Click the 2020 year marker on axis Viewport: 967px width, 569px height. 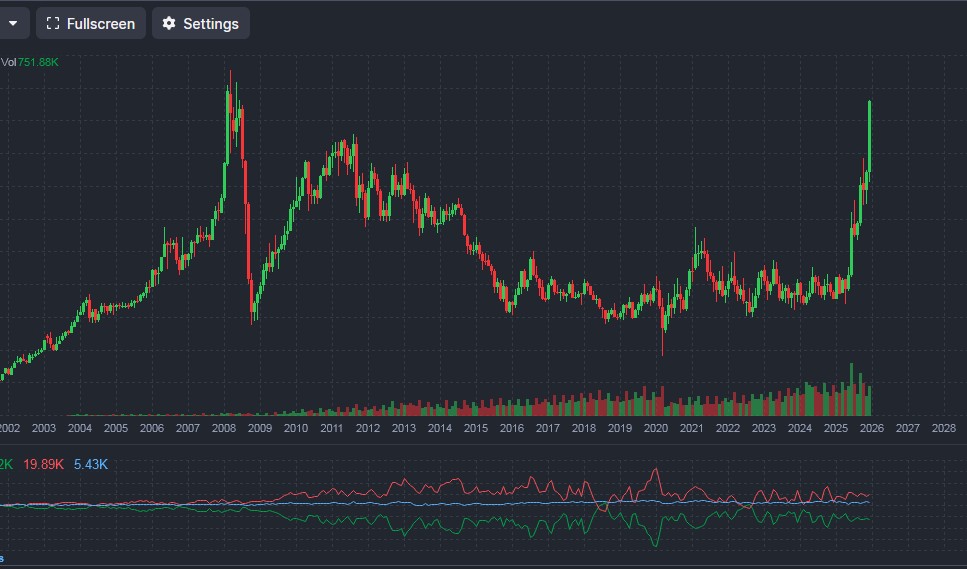655,428
